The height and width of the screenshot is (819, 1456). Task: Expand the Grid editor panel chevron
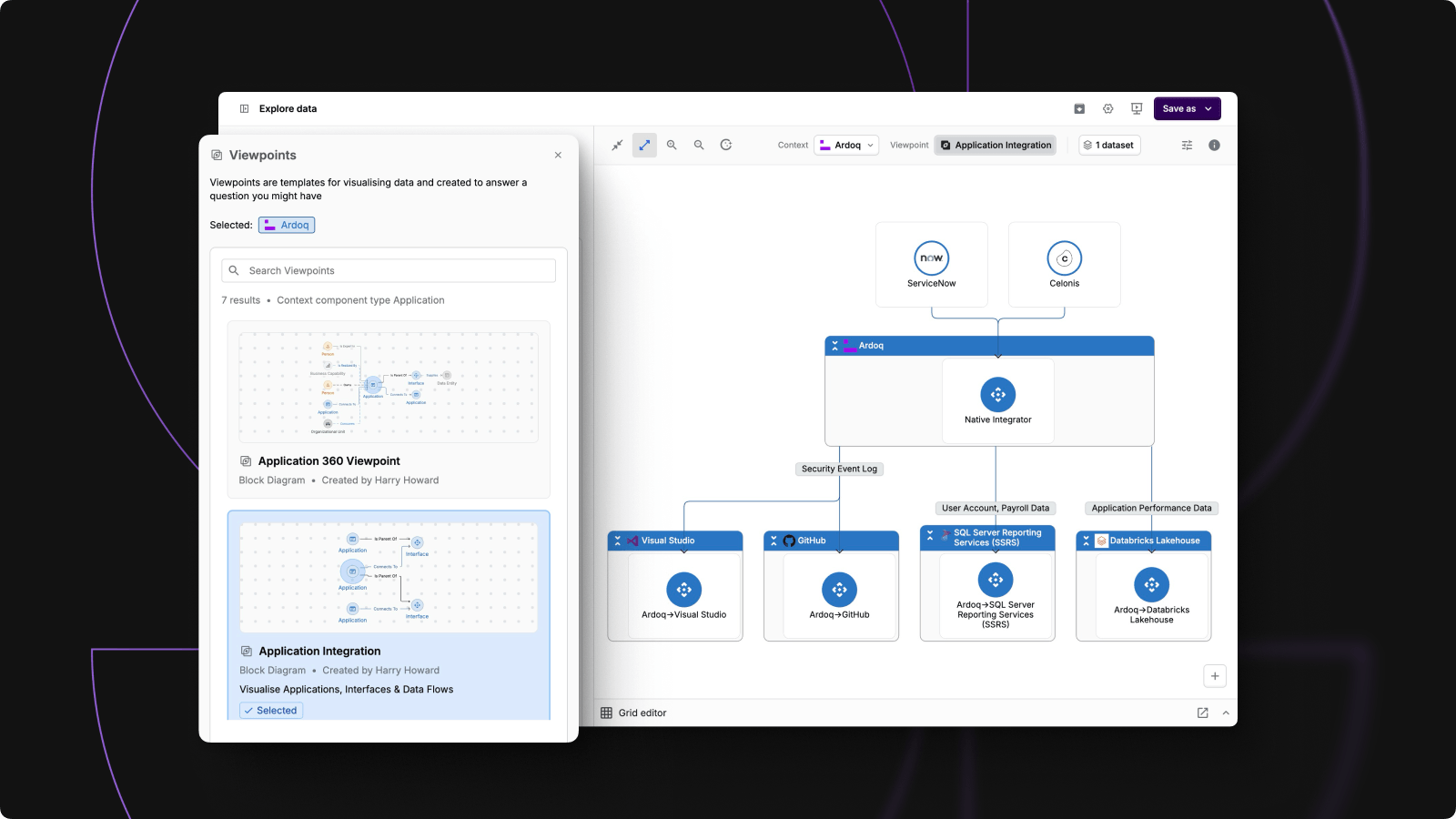(1226, 713)
